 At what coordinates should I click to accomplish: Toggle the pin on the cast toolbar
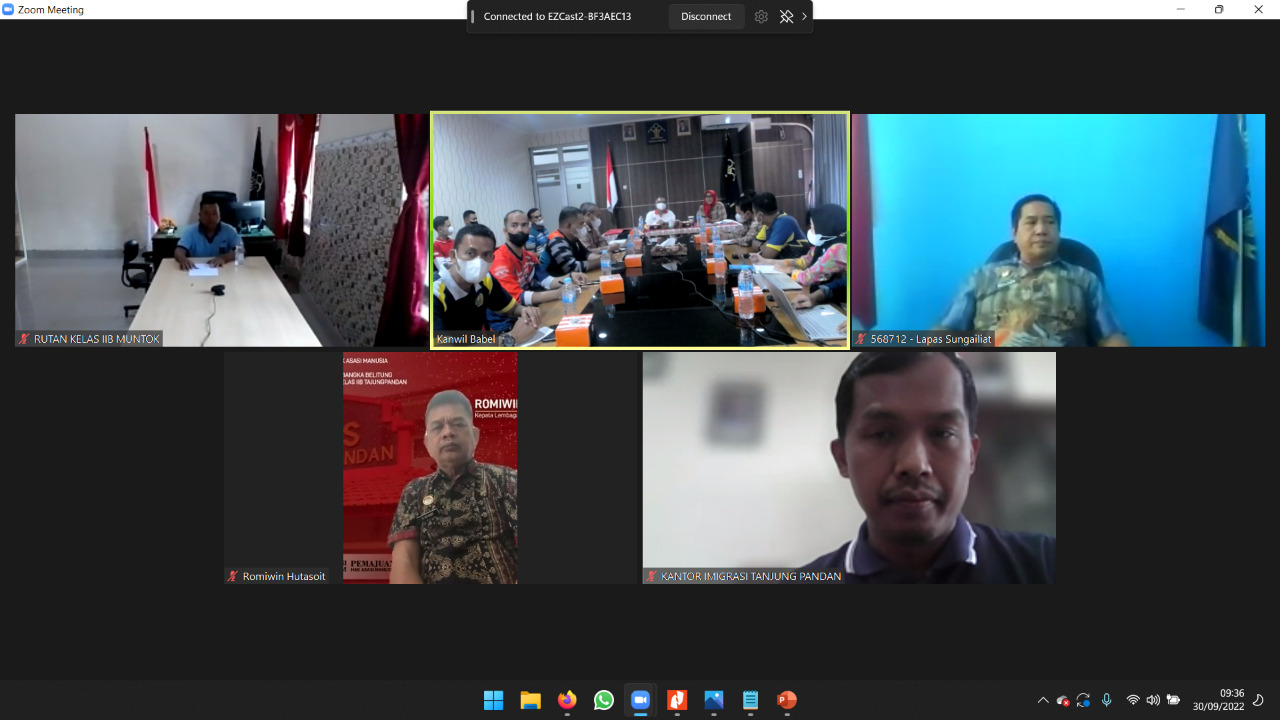[x=786, y=16]
